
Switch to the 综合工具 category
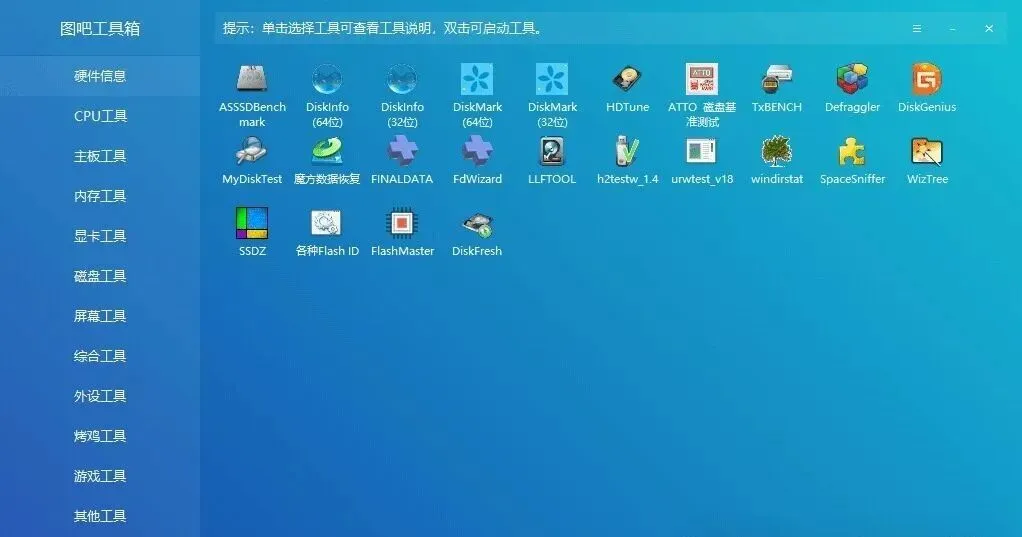100,356
